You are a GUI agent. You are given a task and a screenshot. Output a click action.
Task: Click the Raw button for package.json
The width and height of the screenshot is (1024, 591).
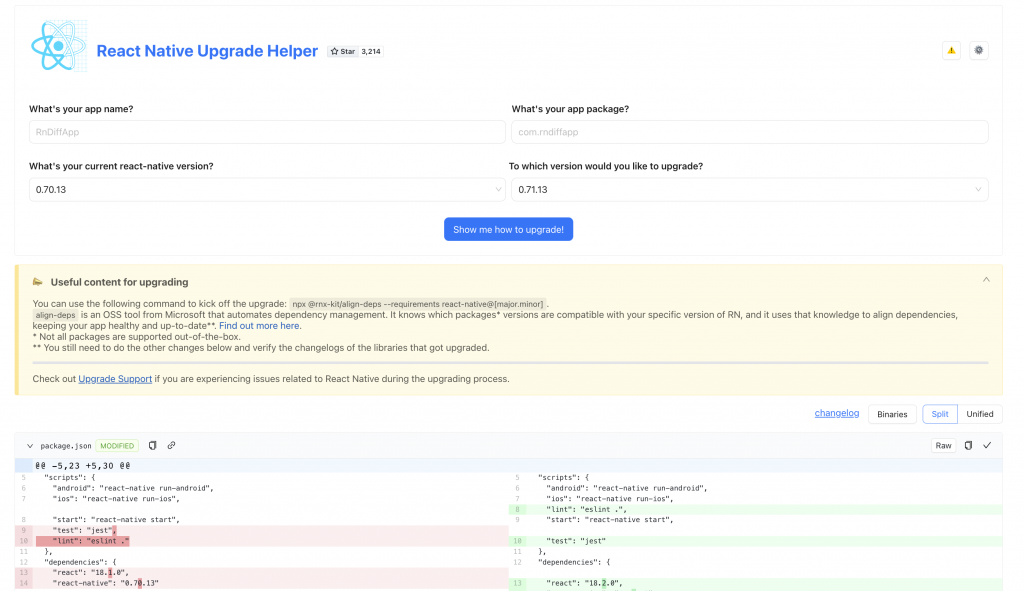[943, 445]
